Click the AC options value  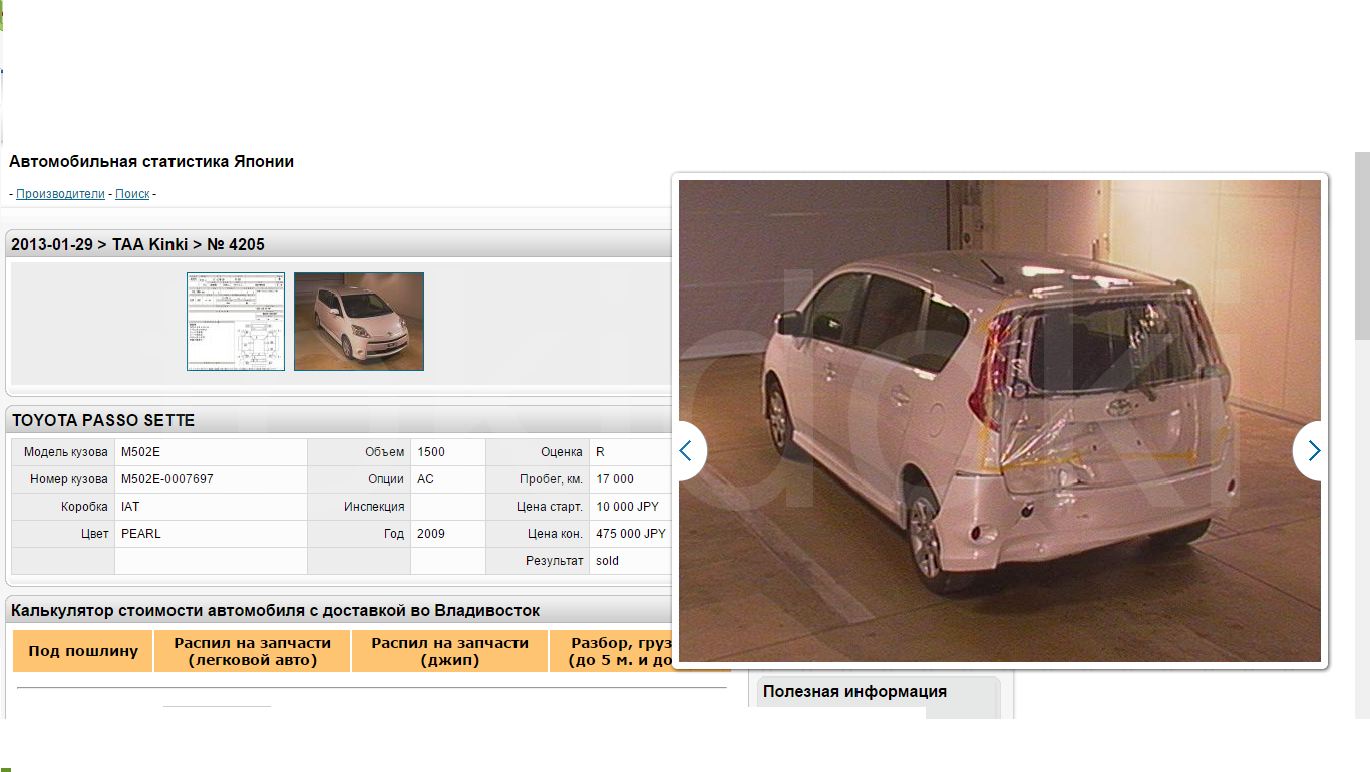(x=425, y=479)
